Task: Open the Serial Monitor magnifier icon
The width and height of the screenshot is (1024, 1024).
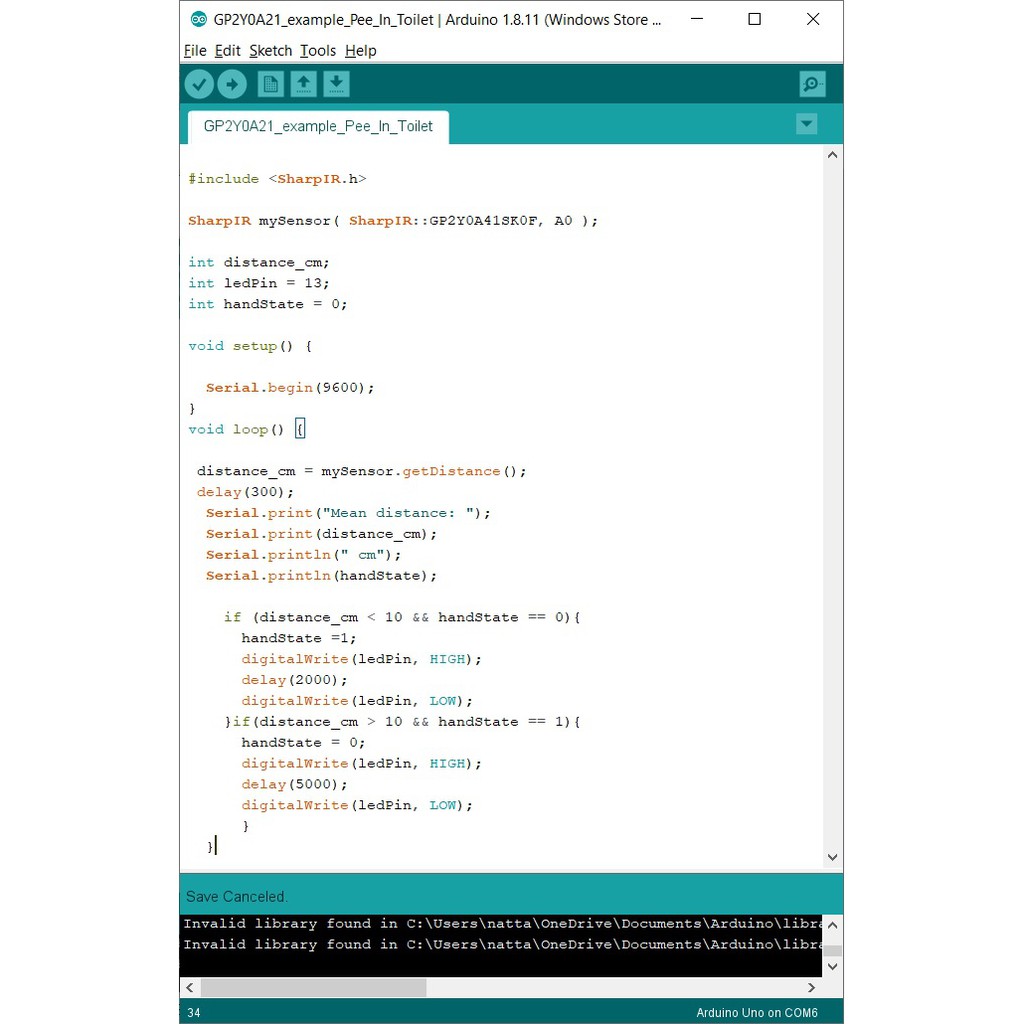Action: [812, 84]
